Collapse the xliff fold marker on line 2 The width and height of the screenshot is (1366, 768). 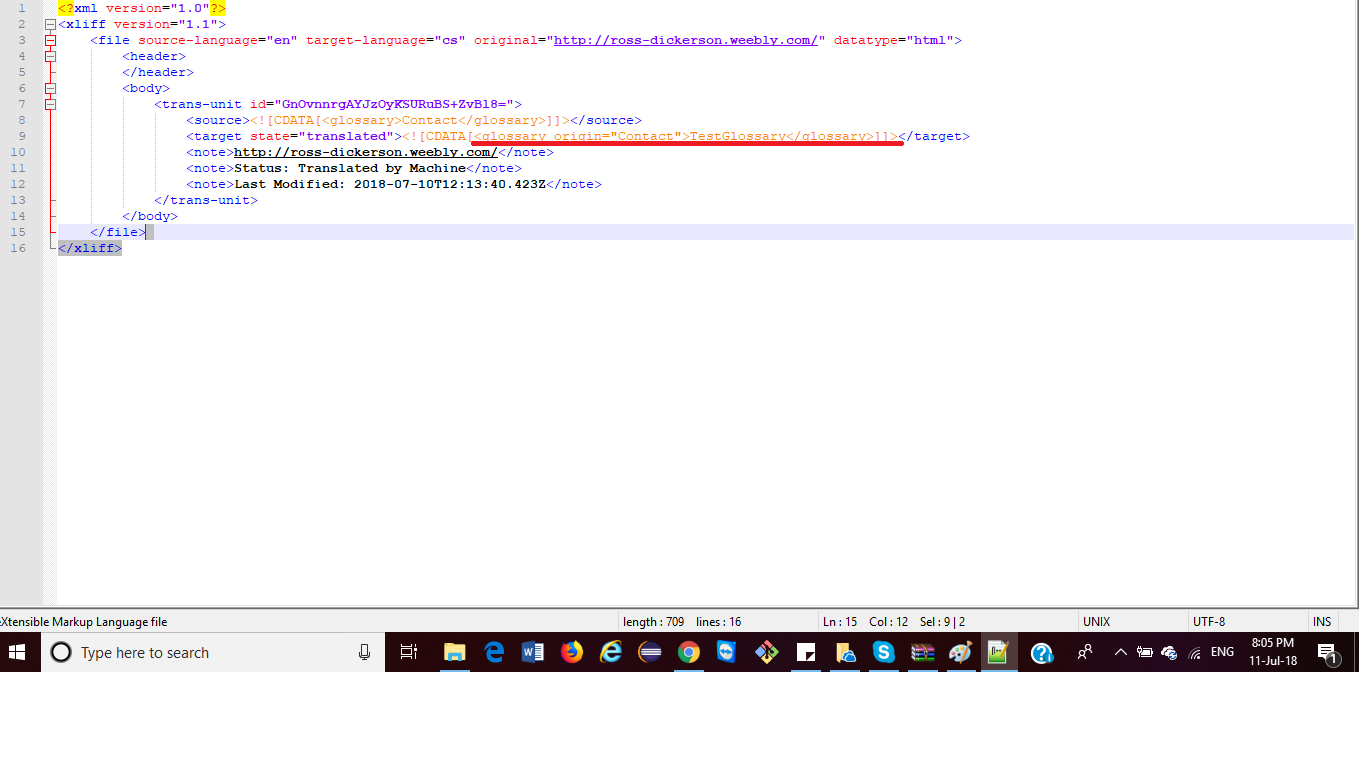click(x=50, y=24)
